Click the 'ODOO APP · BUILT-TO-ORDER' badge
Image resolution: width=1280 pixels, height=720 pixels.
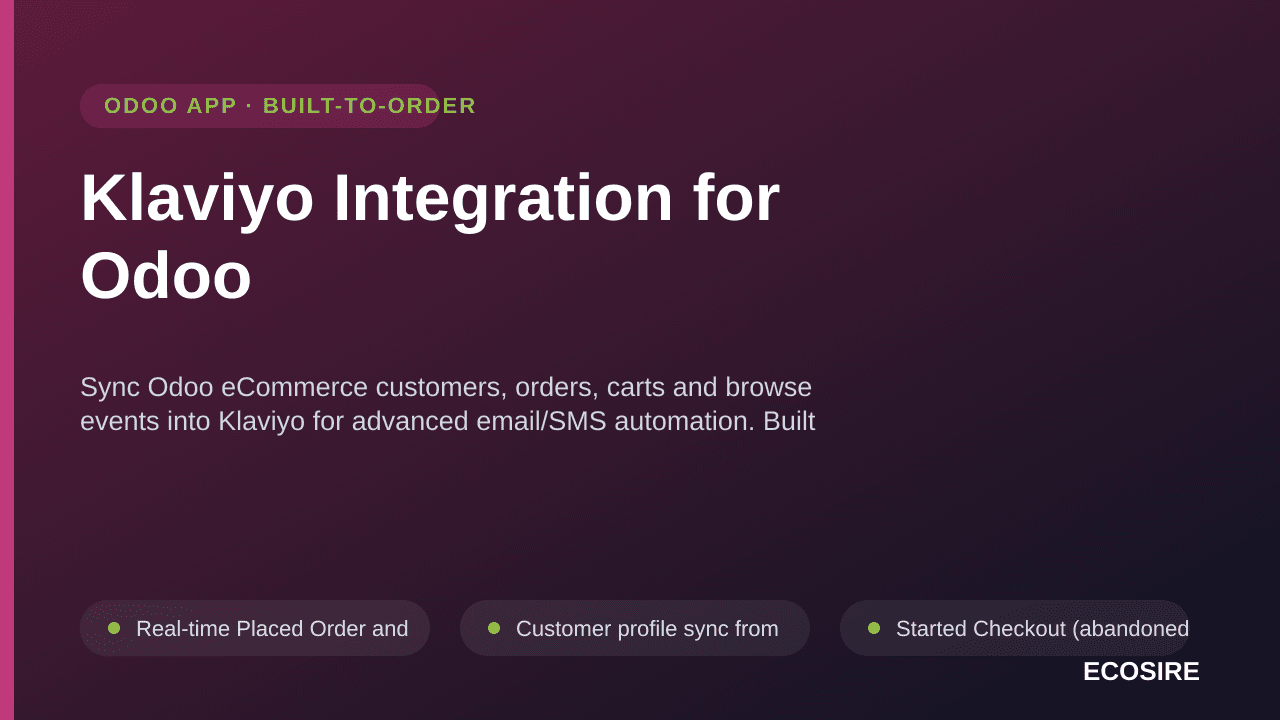(260, 106)
